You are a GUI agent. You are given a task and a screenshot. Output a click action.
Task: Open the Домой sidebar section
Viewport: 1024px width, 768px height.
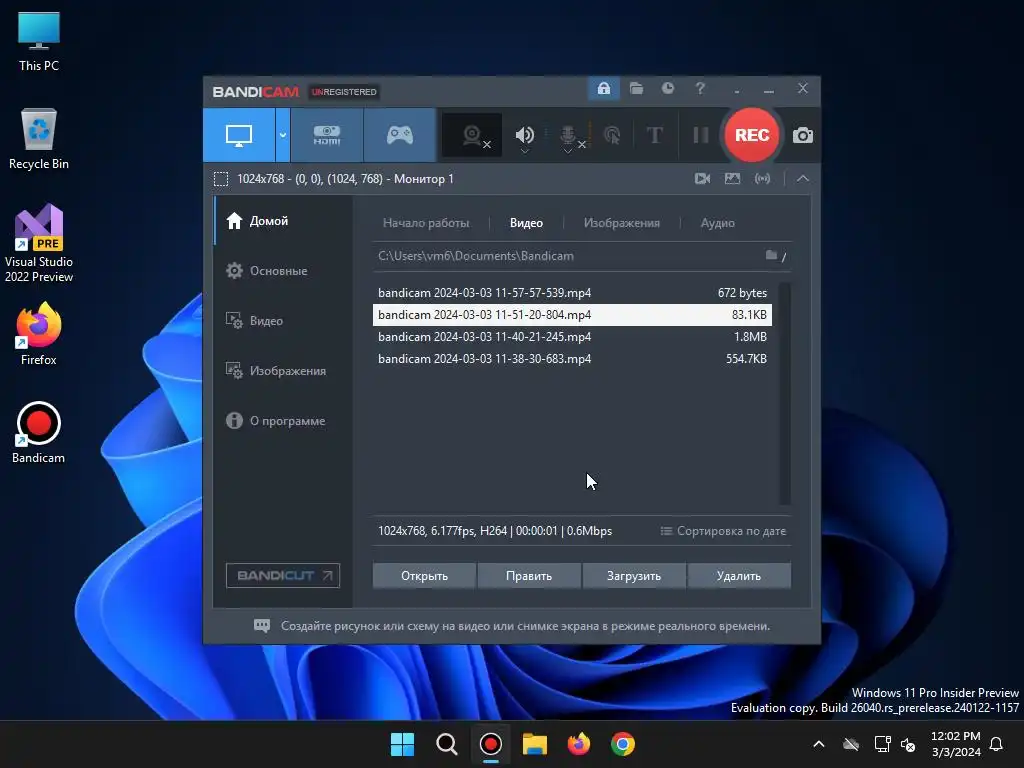[x=283, y=221]
